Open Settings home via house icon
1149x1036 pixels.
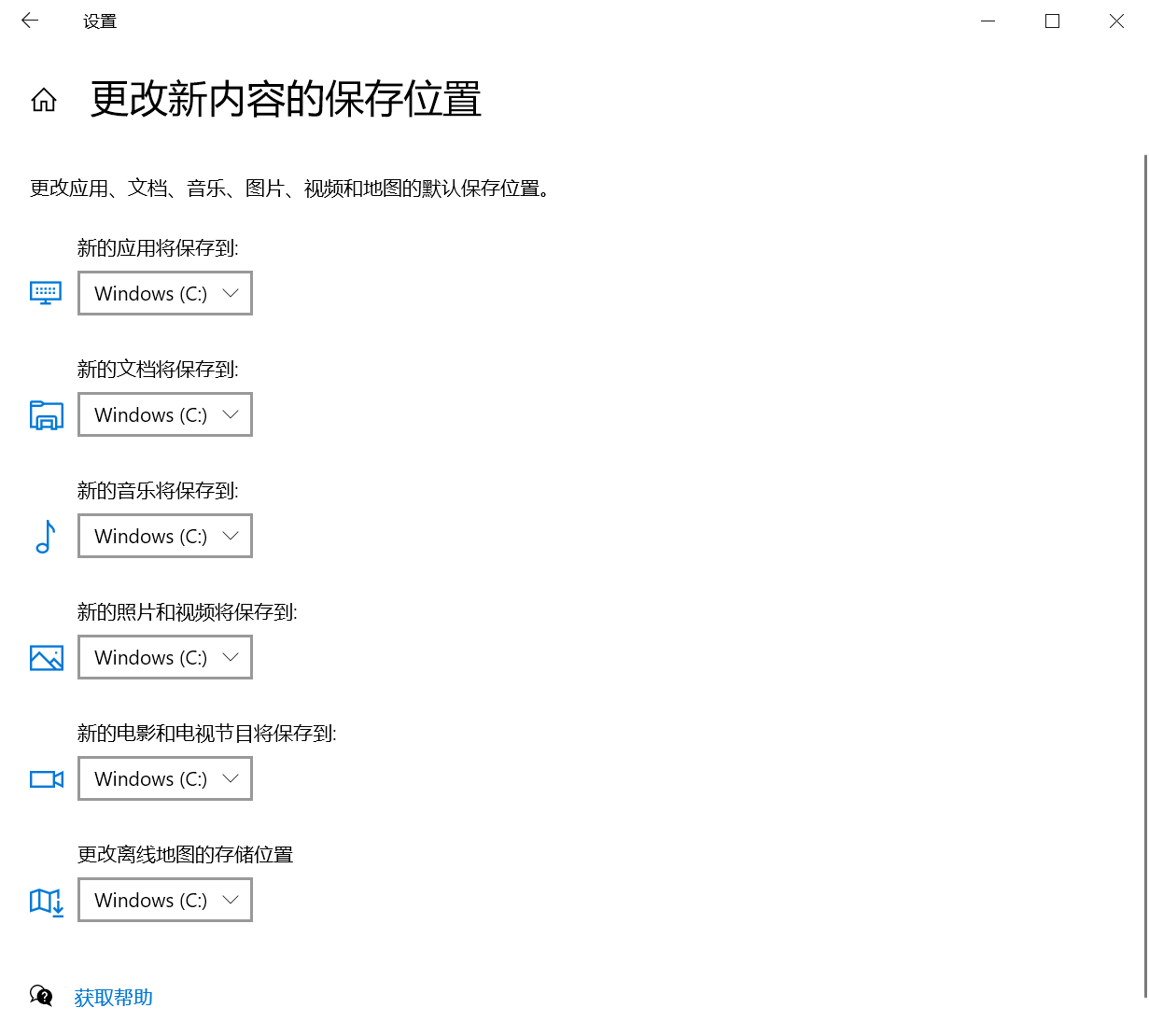(x=44, y=100)
